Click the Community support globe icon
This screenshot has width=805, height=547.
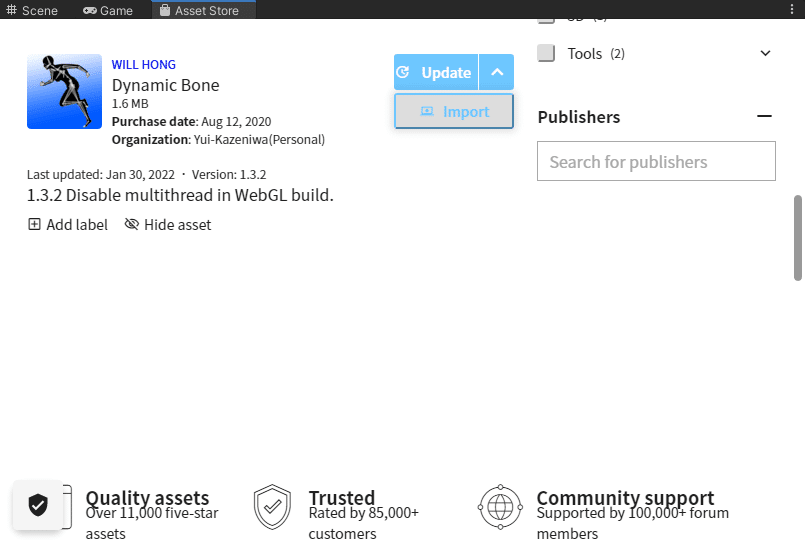pyautogui.click(x=500, y=507)
